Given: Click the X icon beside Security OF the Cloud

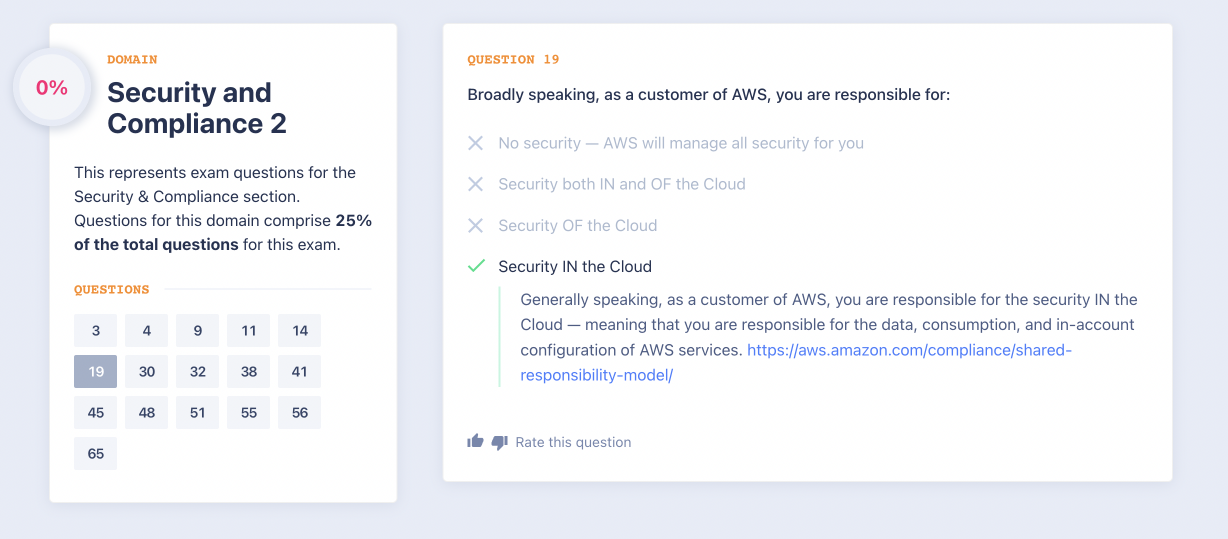Looking at the screenshot, I should (x=476, y=225).
